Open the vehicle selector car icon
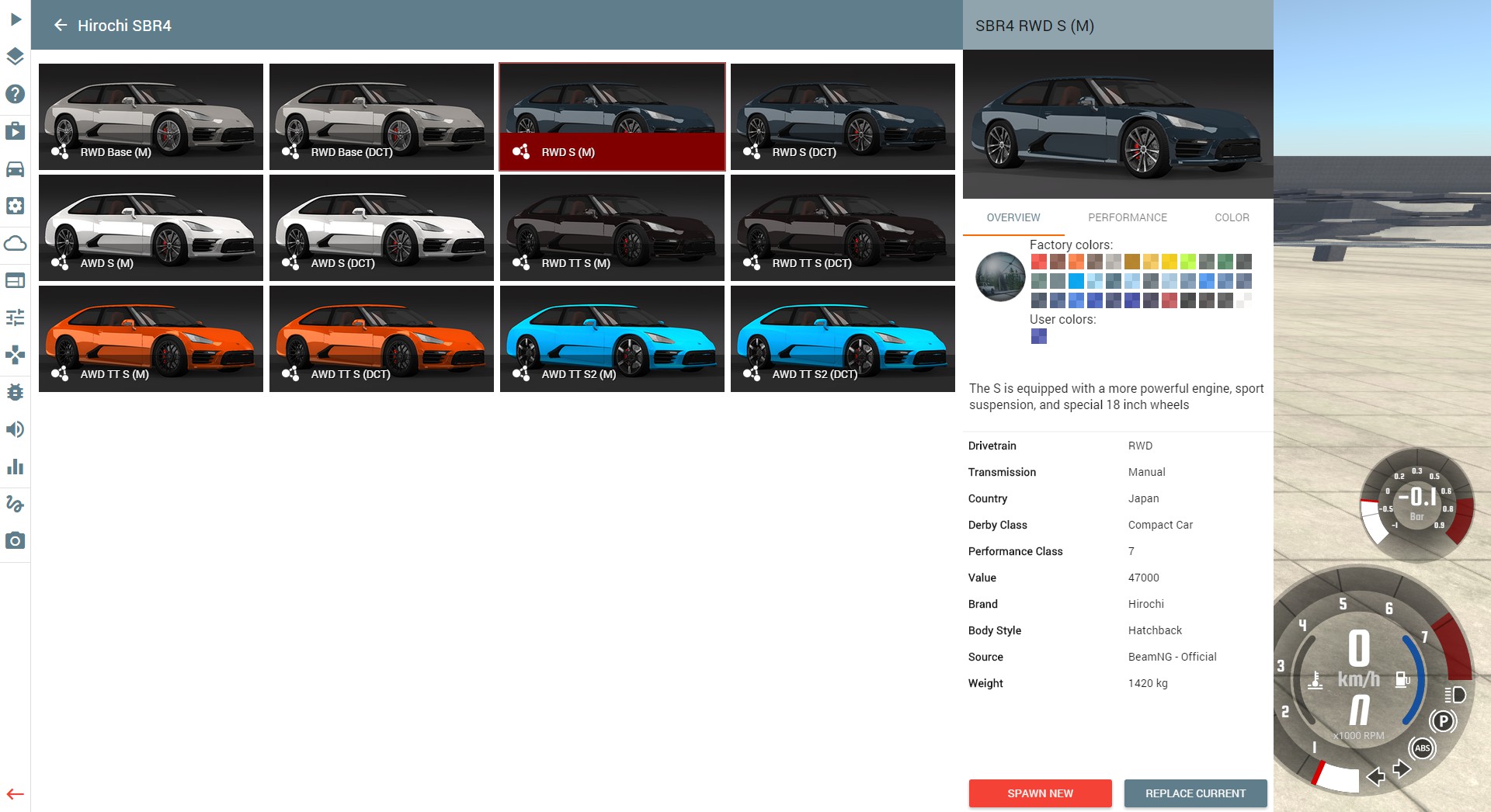 pos(16,168)
